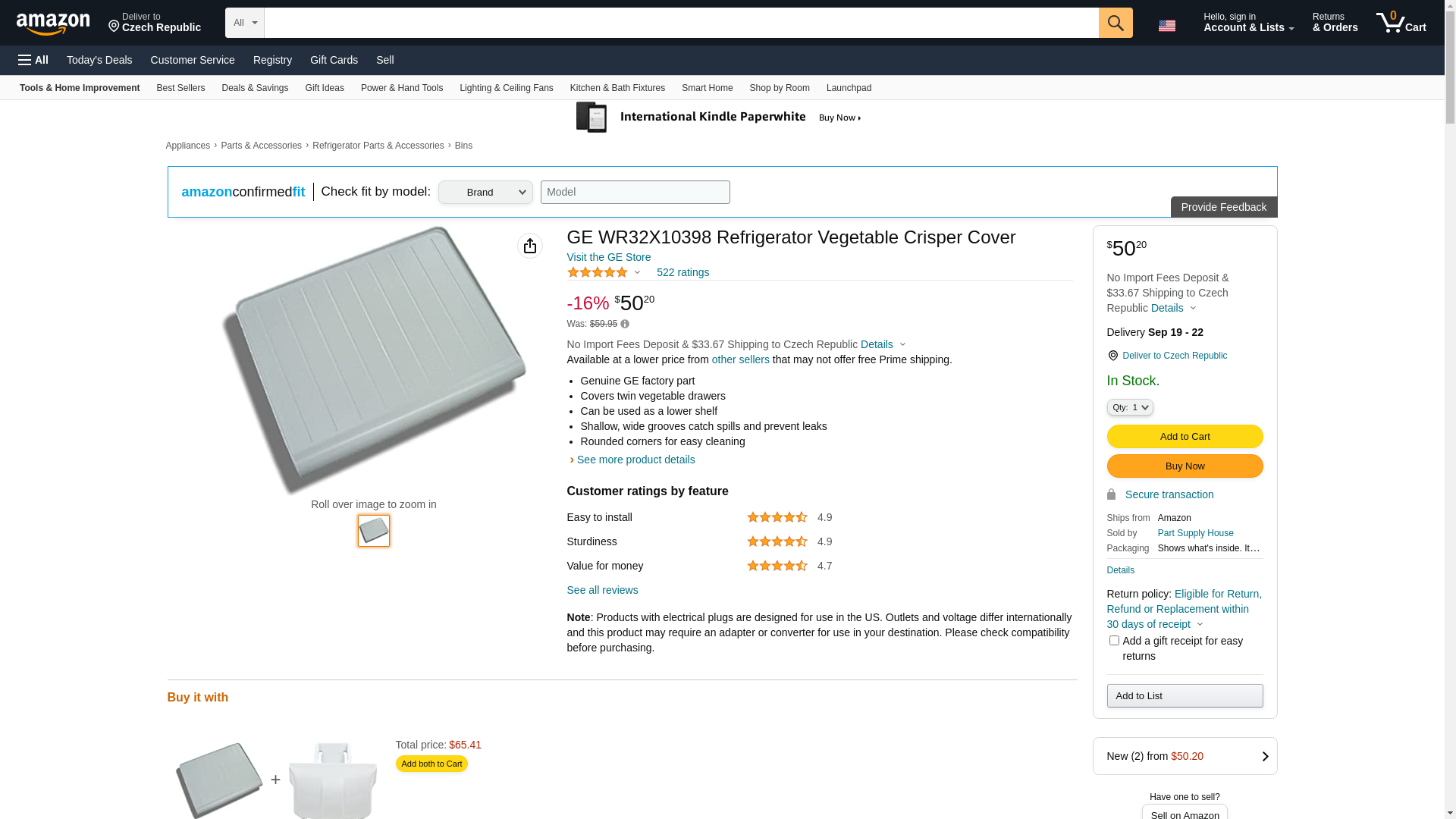Viewport: 1456px width, 819px height.
Task: Click the info icon beside Was price
Action: 625,324
